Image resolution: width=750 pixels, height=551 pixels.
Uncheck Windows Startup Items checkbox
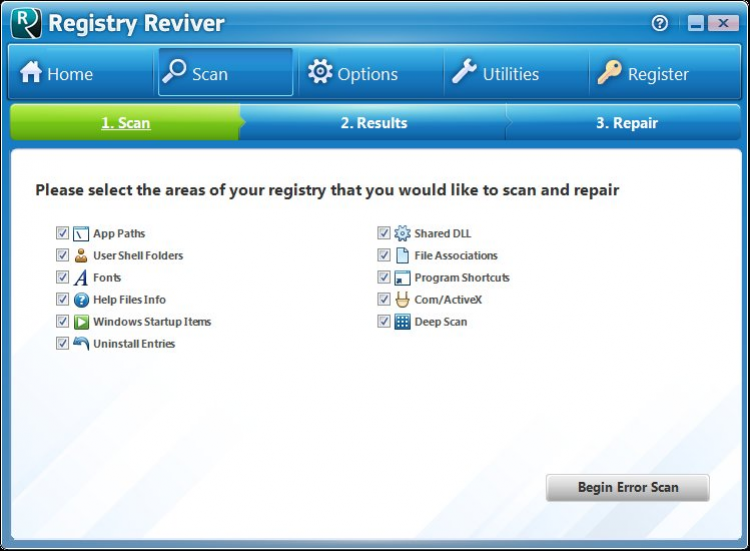pyautogui.click(x=62, y=321)
